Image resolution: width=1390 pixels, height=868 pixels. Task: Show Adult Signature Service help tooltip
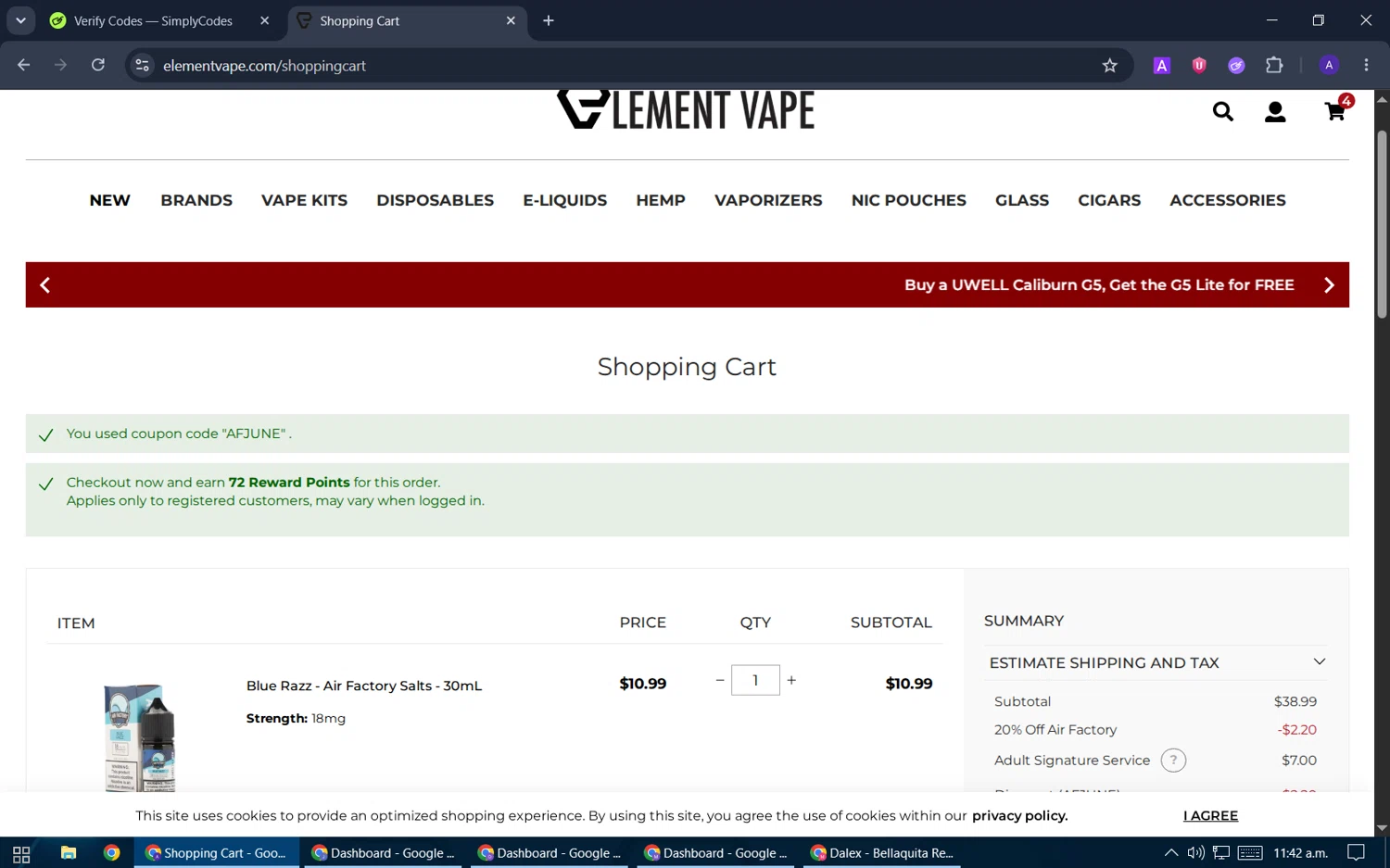pos(1173,761)
